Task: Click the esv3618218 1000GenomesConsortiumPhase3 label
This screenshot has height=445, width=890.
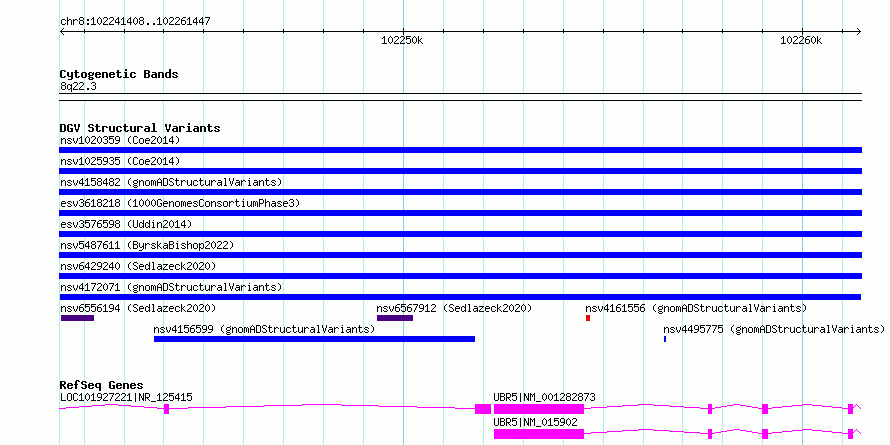Action: [x=180, y=203]
